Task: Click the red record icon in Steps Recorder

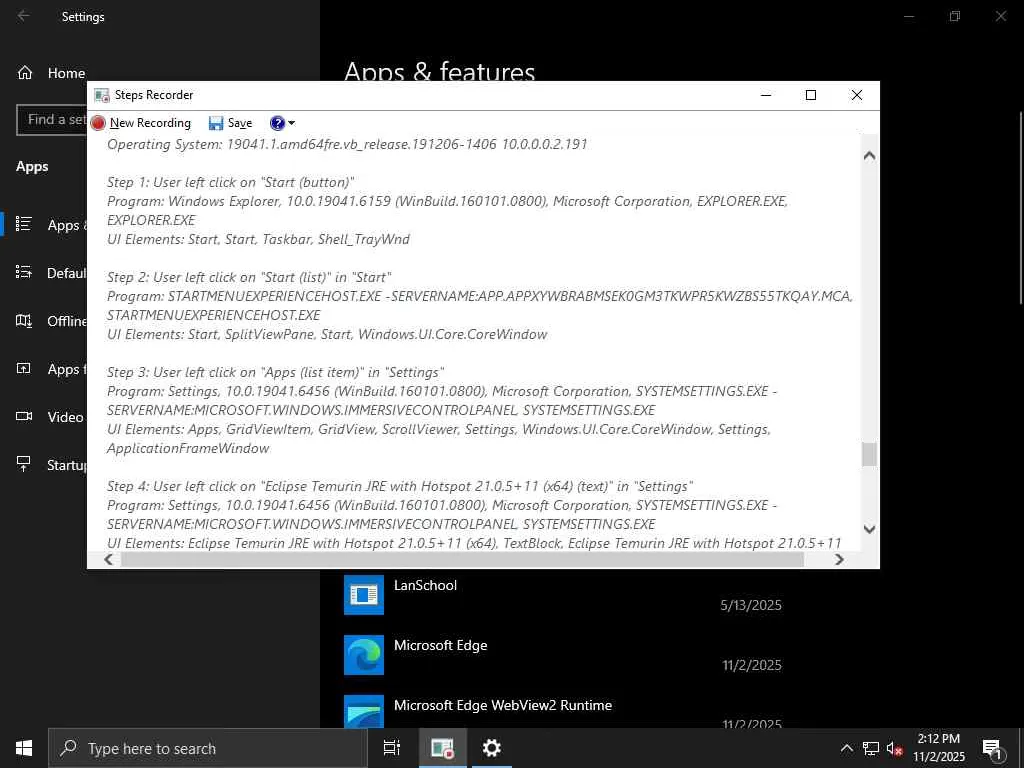Action: coord(99,123)
